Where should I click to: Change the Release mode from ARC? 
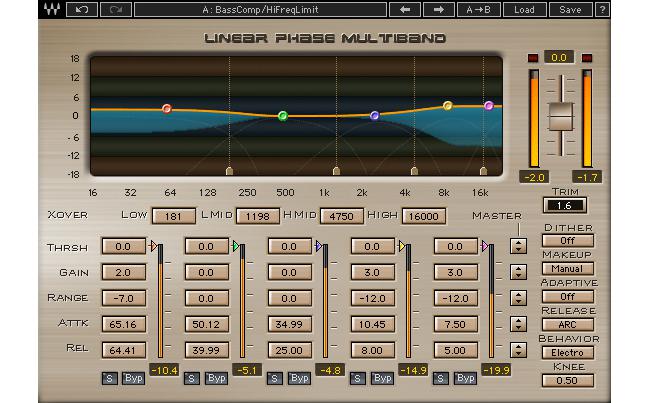(568, 325)
